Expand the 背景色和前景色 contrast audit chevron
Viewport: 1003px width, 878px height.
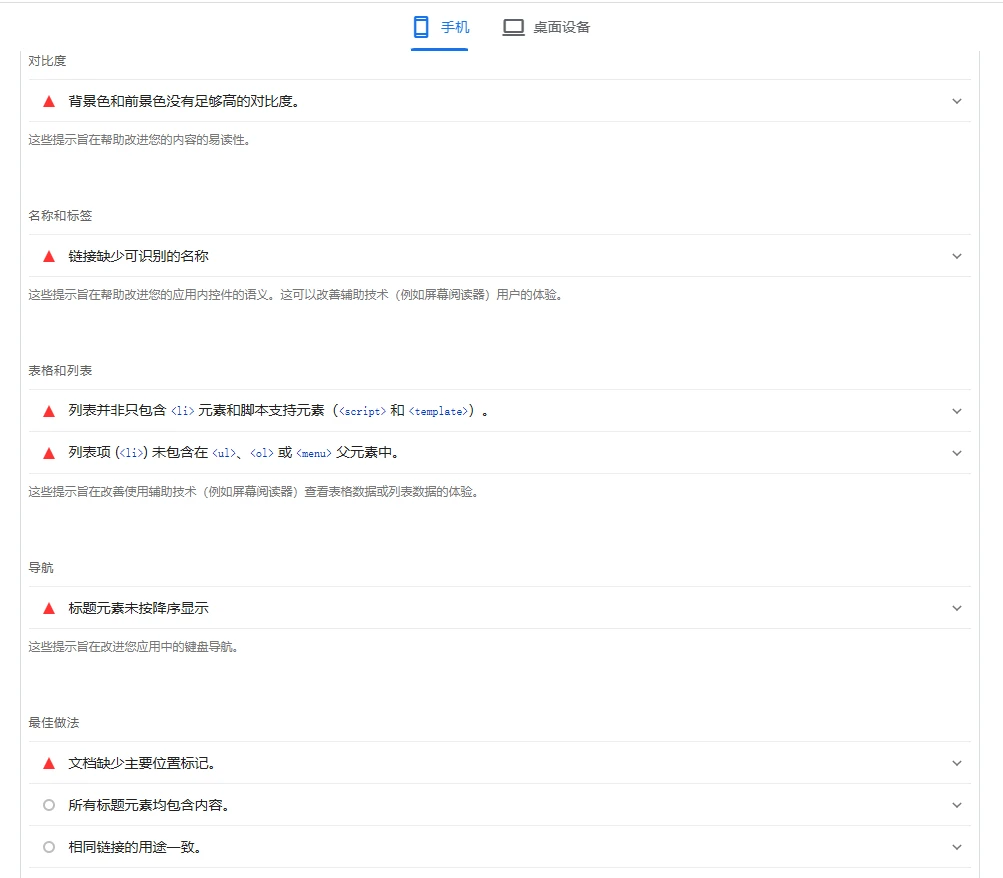click(x=956, y=101)
